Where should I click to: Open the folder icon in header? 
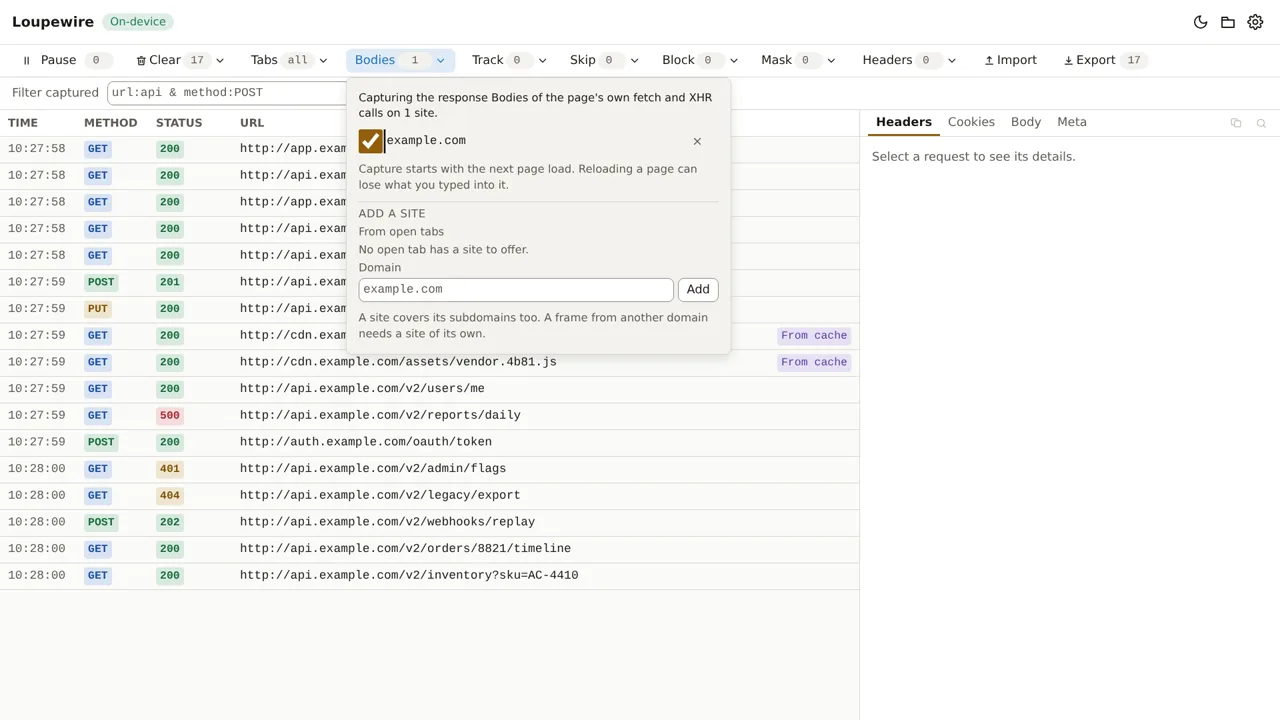pyautogui.click(x=1228, y=22)
